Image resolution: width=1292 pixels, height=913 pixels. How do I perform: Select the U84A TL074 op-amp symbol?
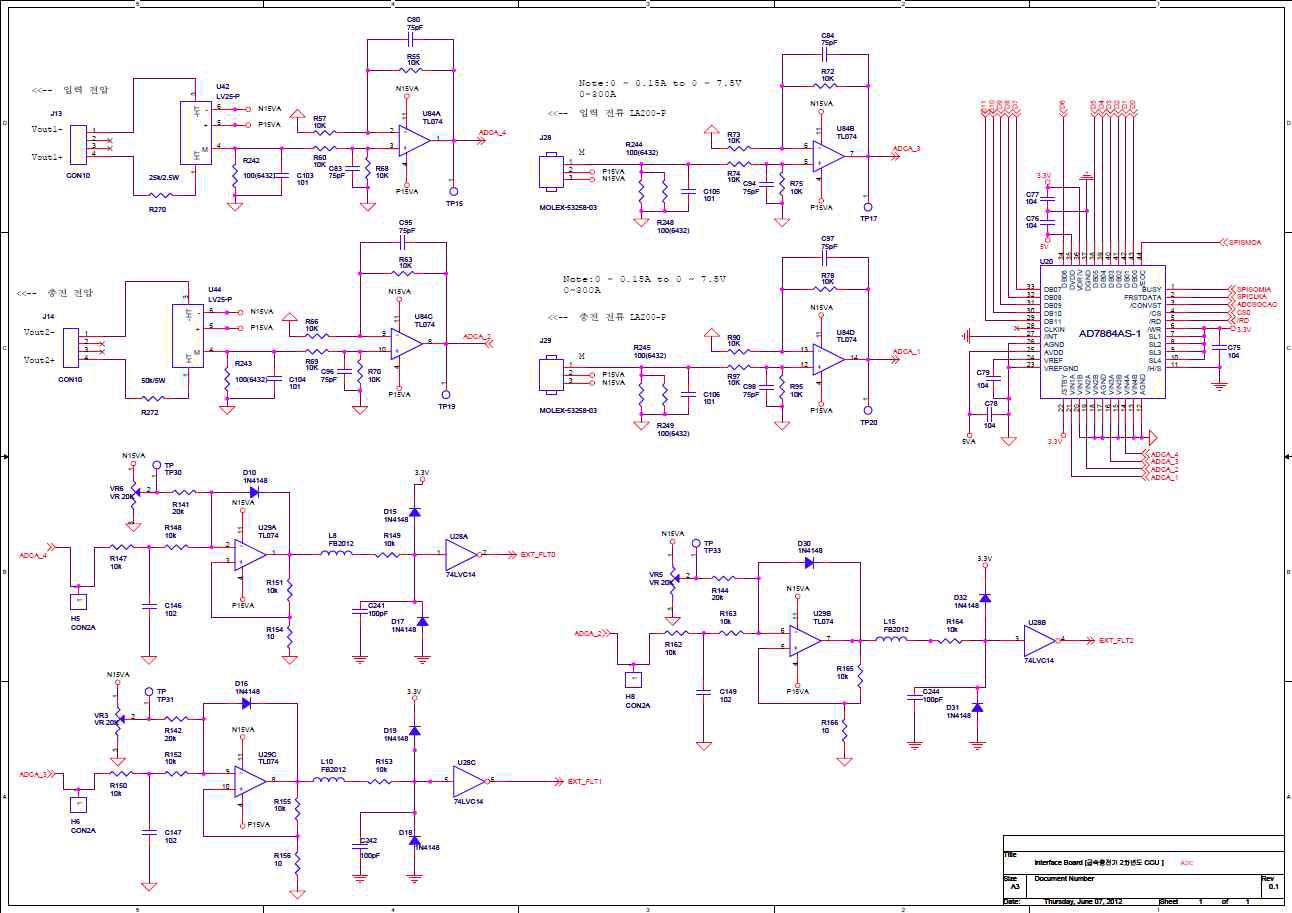[414, 140]
